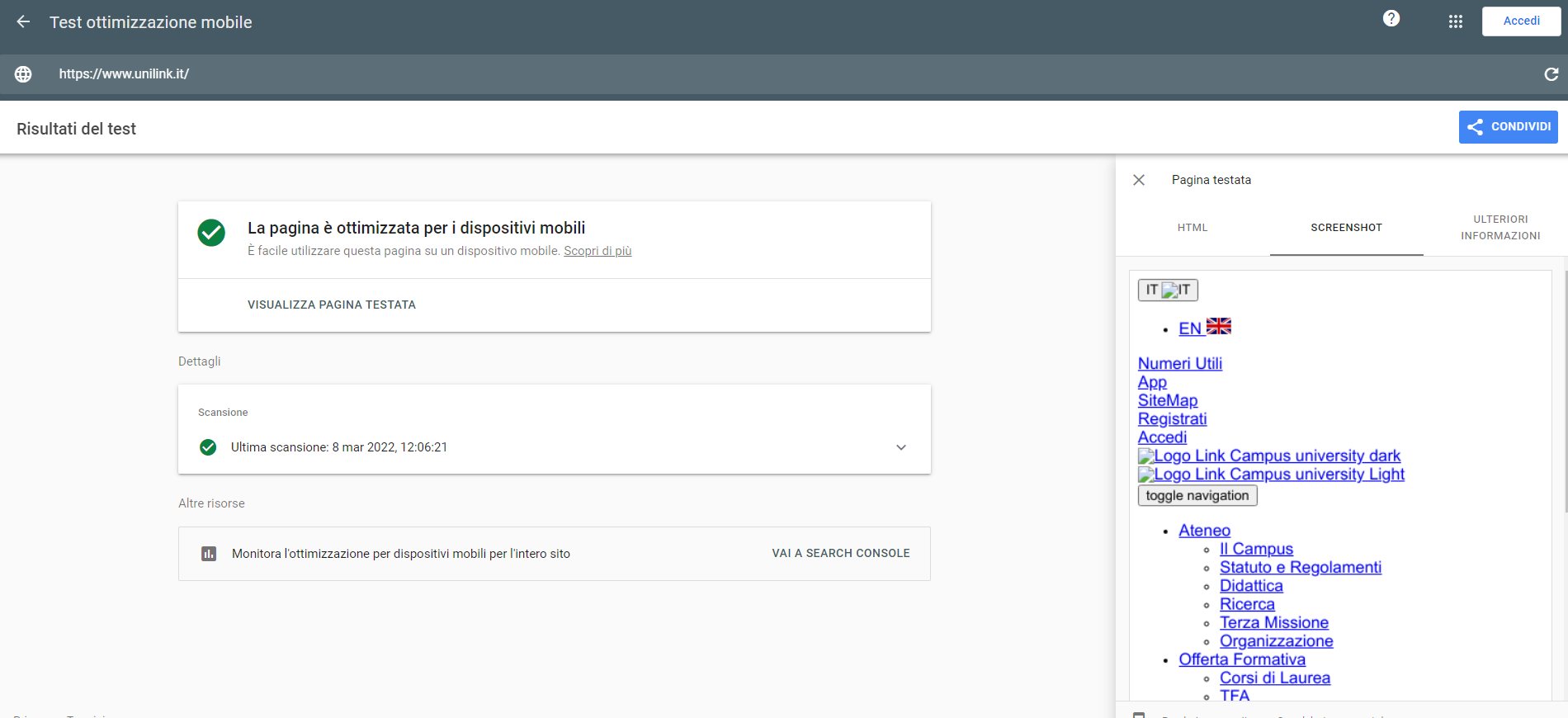This screenshot has height=718, width=1568.
Task: Click the Accedi sign-in button
Action: click(x=1521, y=21)
